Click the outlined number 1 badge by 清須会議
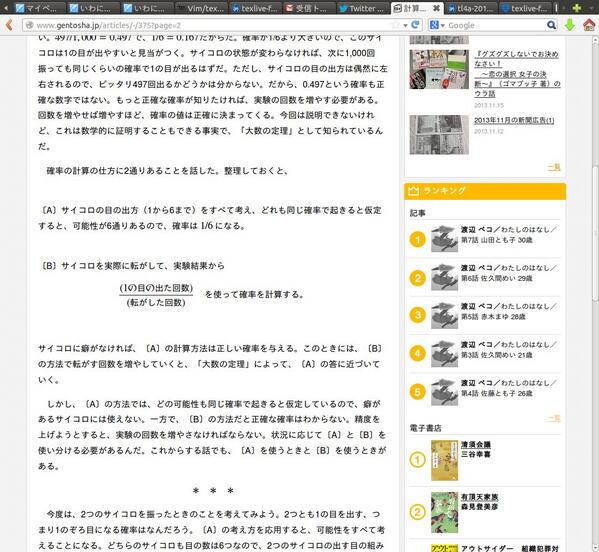The height and width of the screenshot is (552, 599). 418,460
